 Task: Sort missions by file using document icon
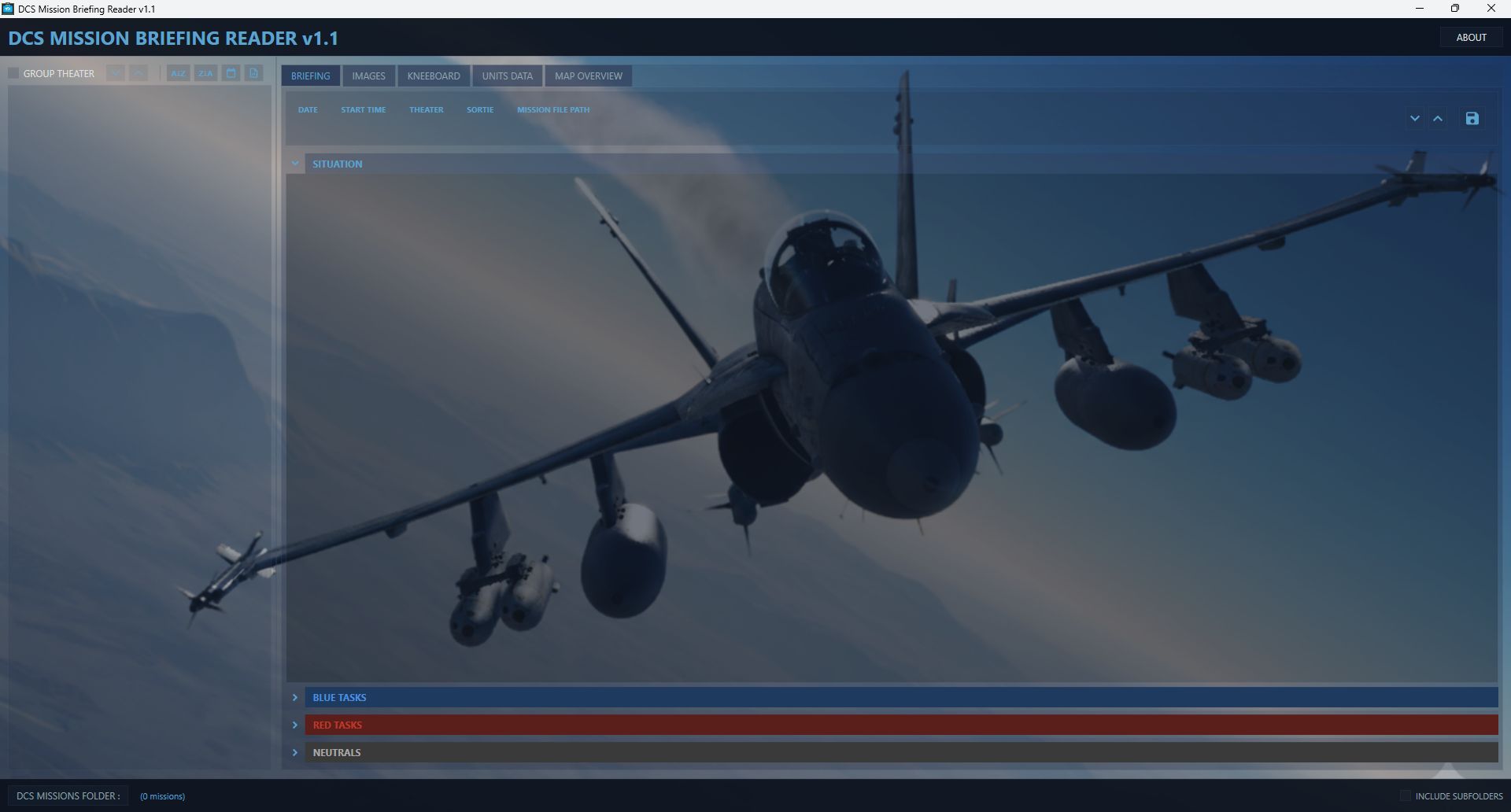coord(253,73)
